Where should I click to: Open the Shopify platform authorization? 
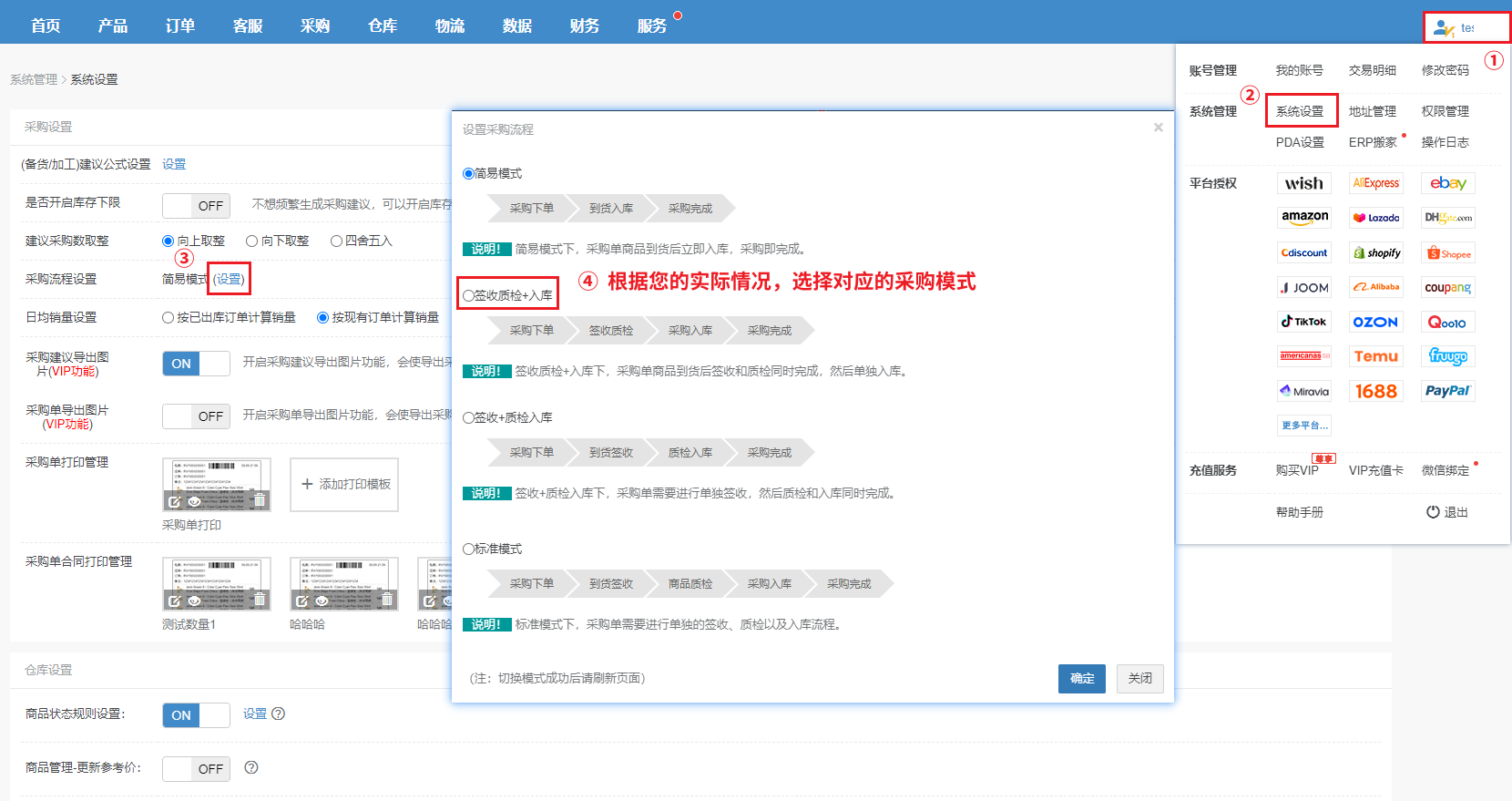tap(1375, 252)
